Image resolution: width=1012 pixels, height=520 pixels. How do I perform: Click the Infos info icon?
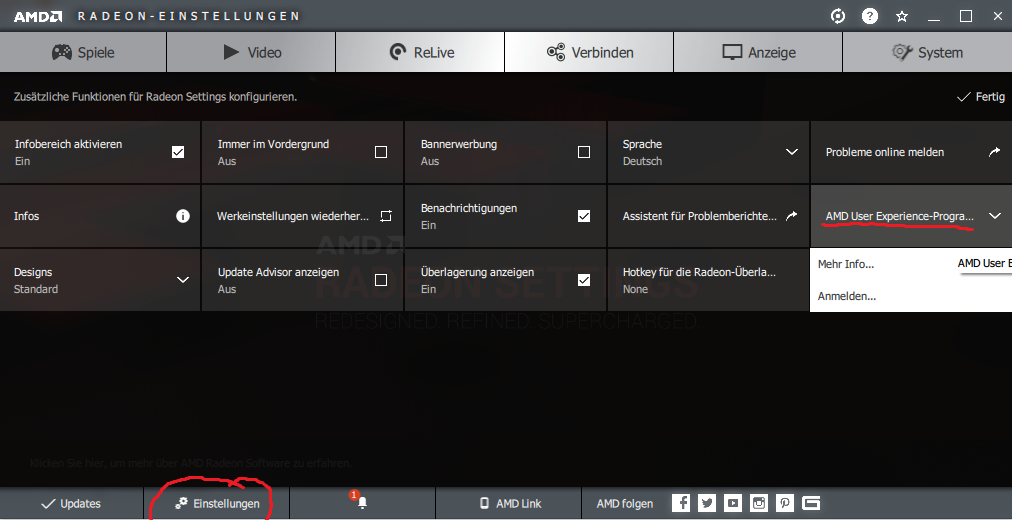(183, 215)
